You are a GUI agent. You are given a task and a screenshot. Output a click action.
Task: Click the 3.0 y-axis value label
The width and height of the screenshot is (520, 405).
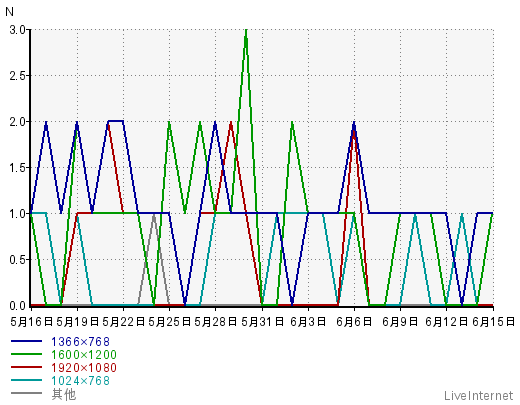tap(18, 30)
